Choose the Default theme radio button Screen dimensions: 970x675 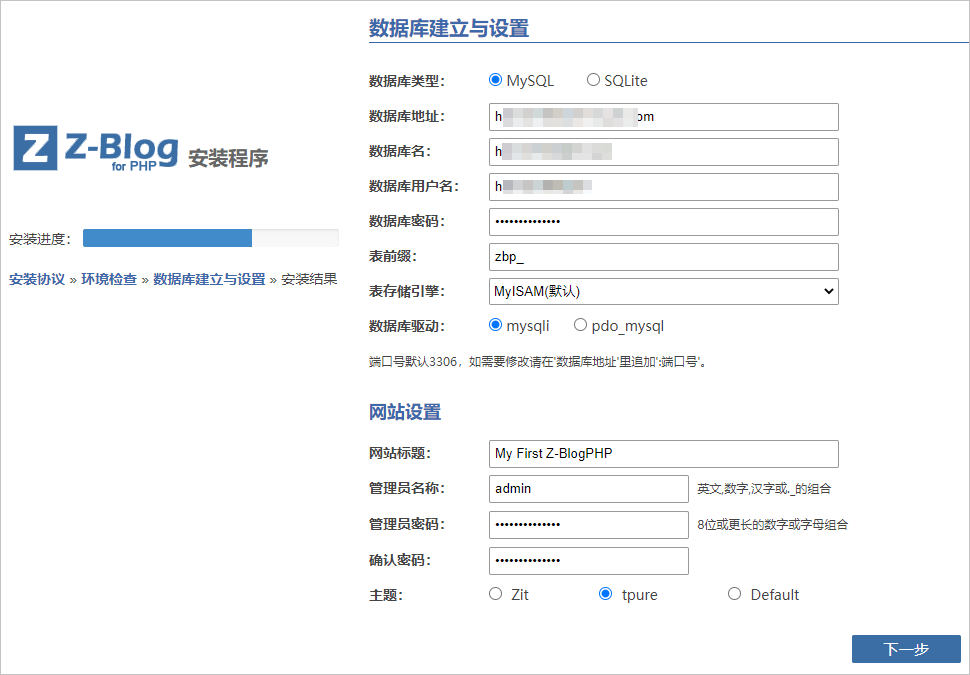734,594
